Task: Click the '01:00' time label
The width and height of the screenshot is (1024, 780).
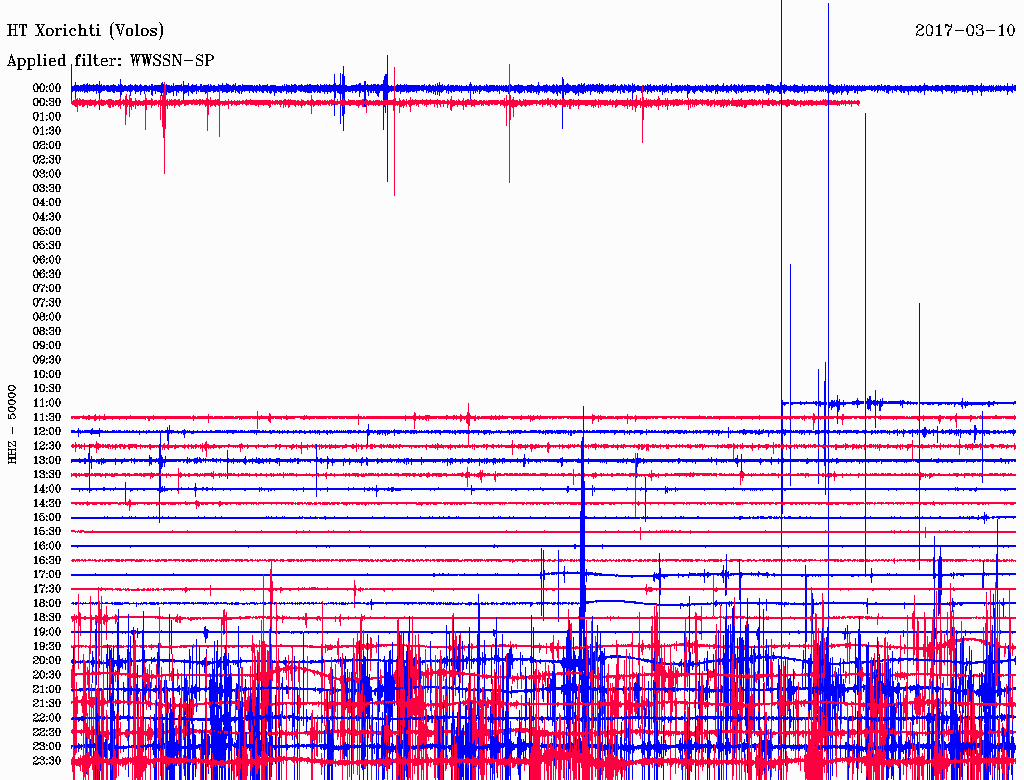Action: pyautogui.click(x=47, y=116)
